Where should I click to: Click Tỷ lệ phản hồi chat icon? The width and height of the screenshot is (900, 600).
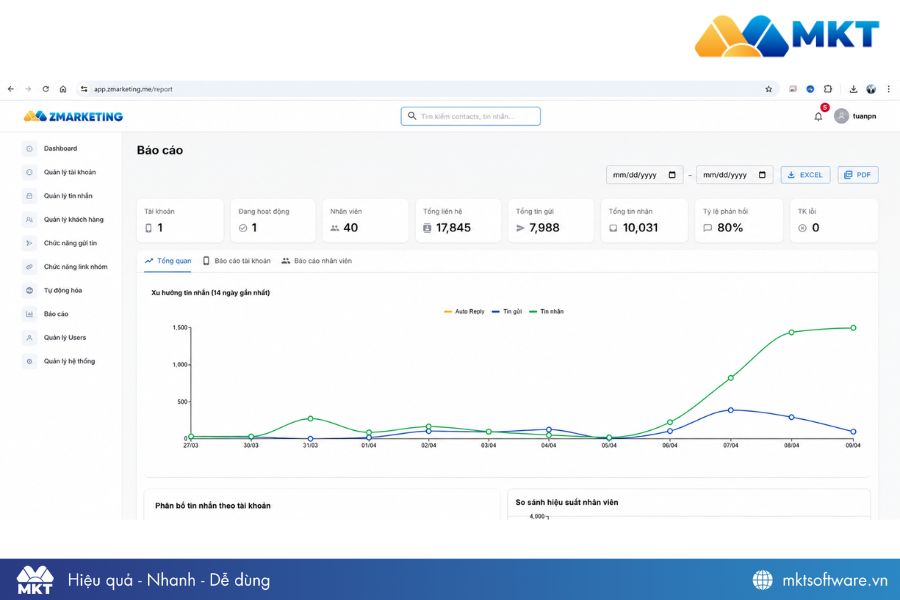pyautogui.click(x=707, y=228)
